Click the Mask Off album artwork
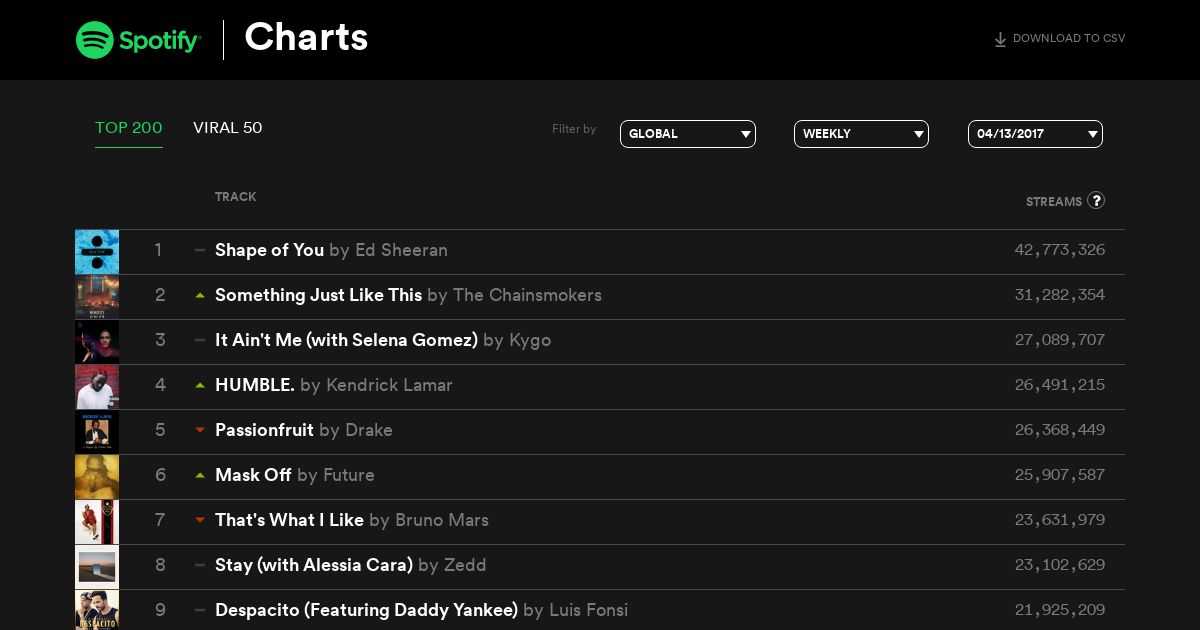The height and width of the screenshot is (630, 1200). point(97,477)
